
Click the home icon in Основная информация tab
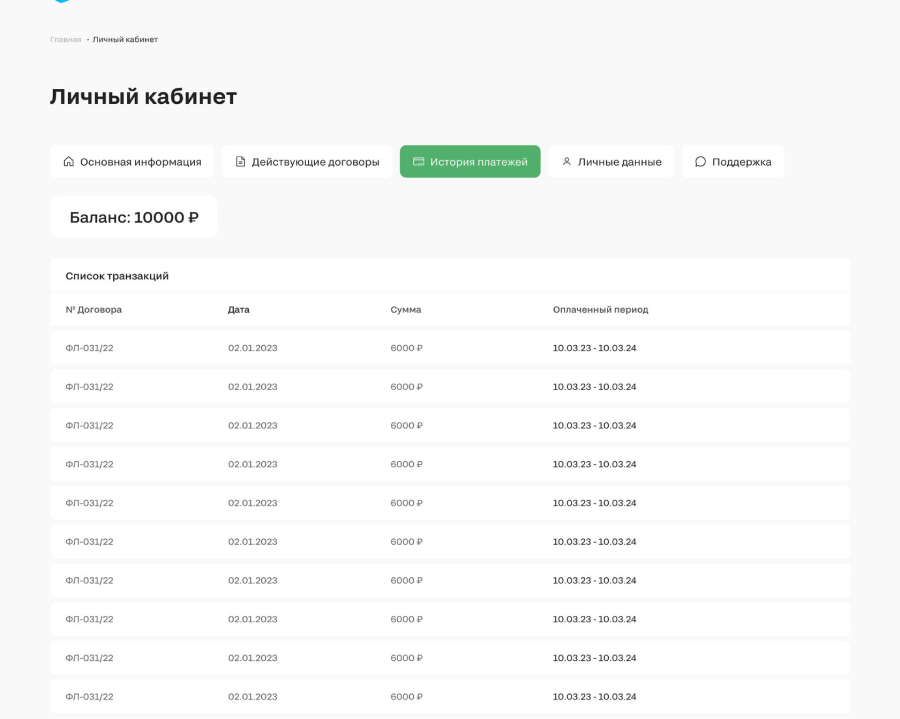click(x=69, y=161)
